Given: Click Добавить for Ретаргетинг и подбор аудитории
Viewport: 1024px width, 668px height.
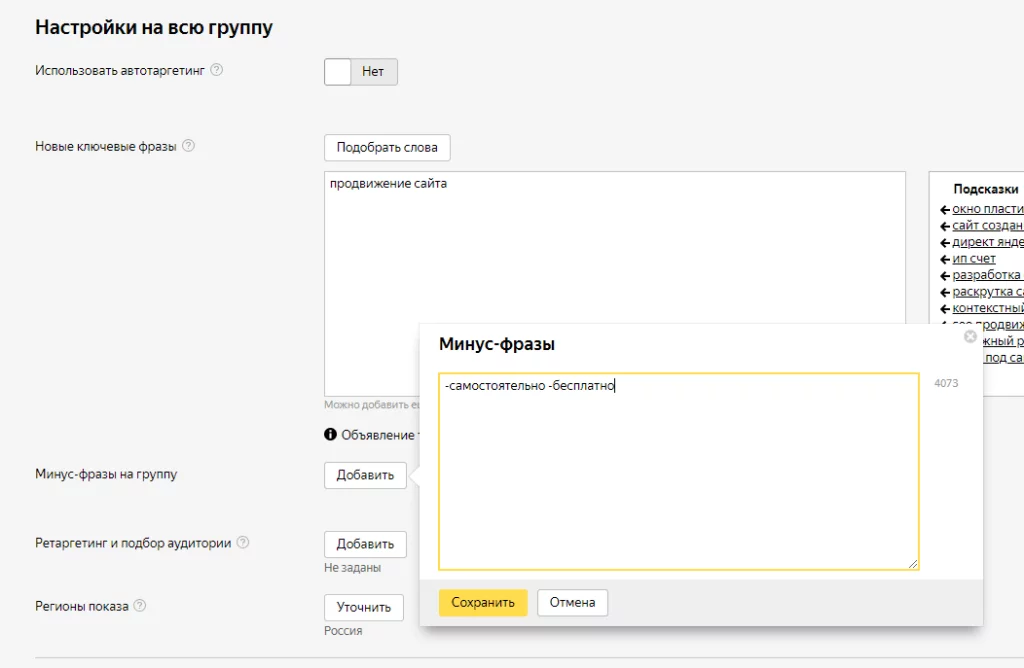Looking at the screenshot, I should coord(365,545).
